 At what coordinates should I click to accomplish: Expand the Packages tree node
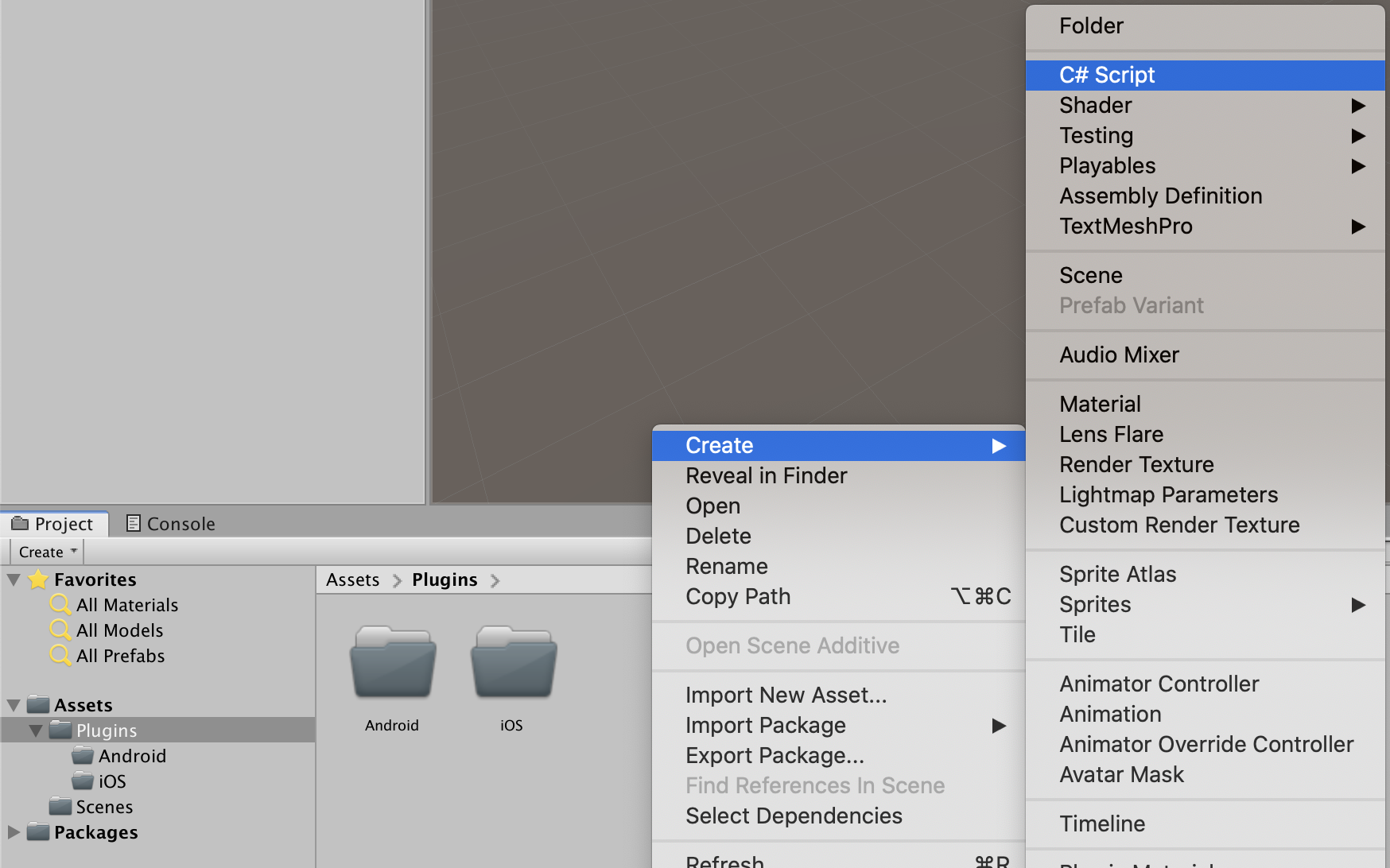(14, 831)
